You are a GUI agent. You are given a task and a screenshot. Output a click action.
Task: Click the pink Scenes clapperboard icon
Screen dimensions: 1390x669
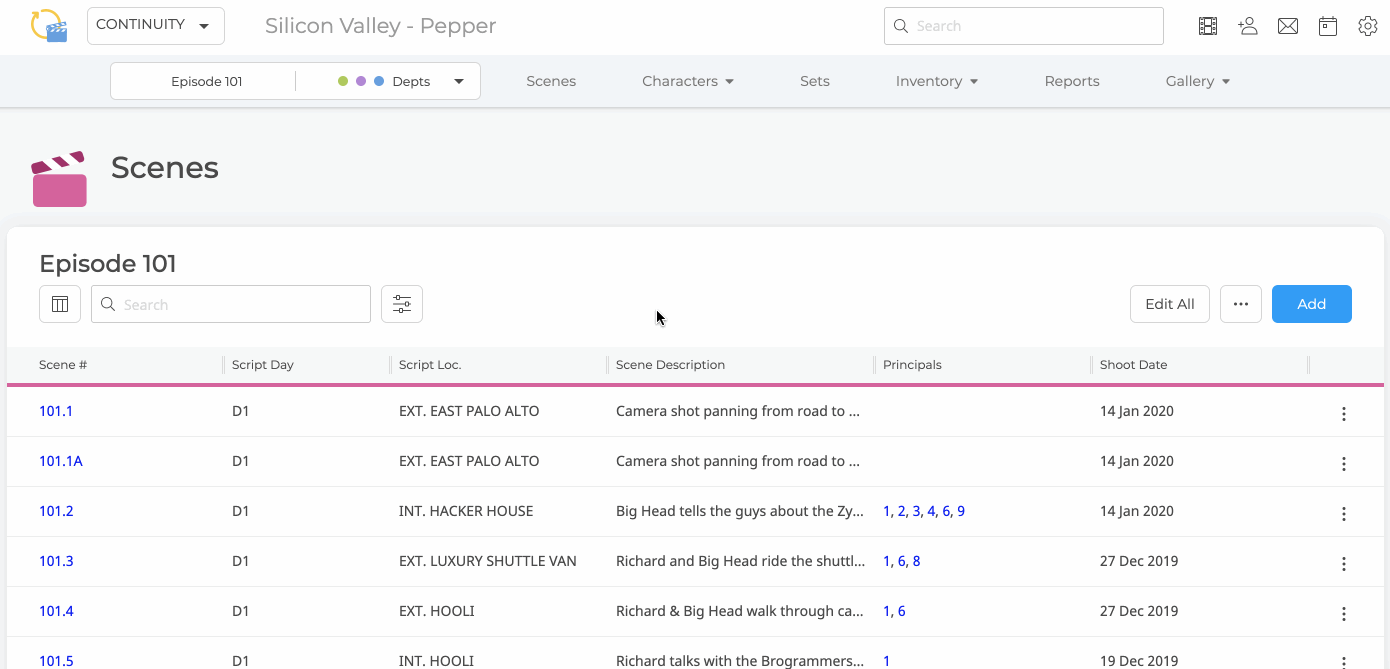pyautogui.click(x=59, y=179)
